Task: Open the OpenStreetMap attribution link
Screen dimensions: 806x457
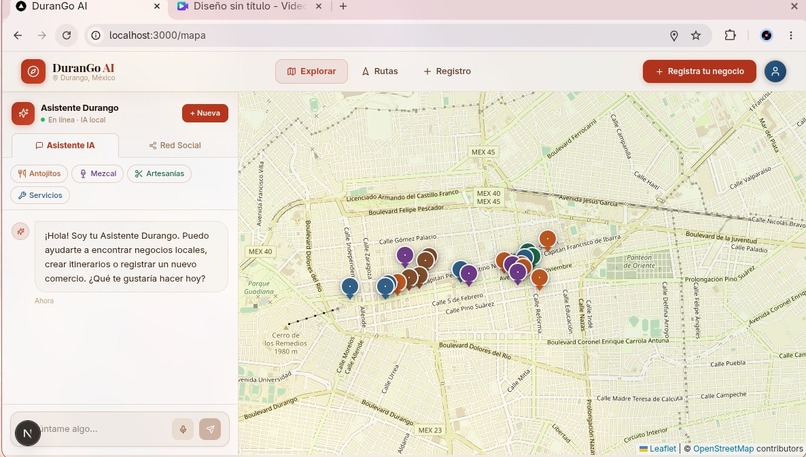Action: (723, 449)
